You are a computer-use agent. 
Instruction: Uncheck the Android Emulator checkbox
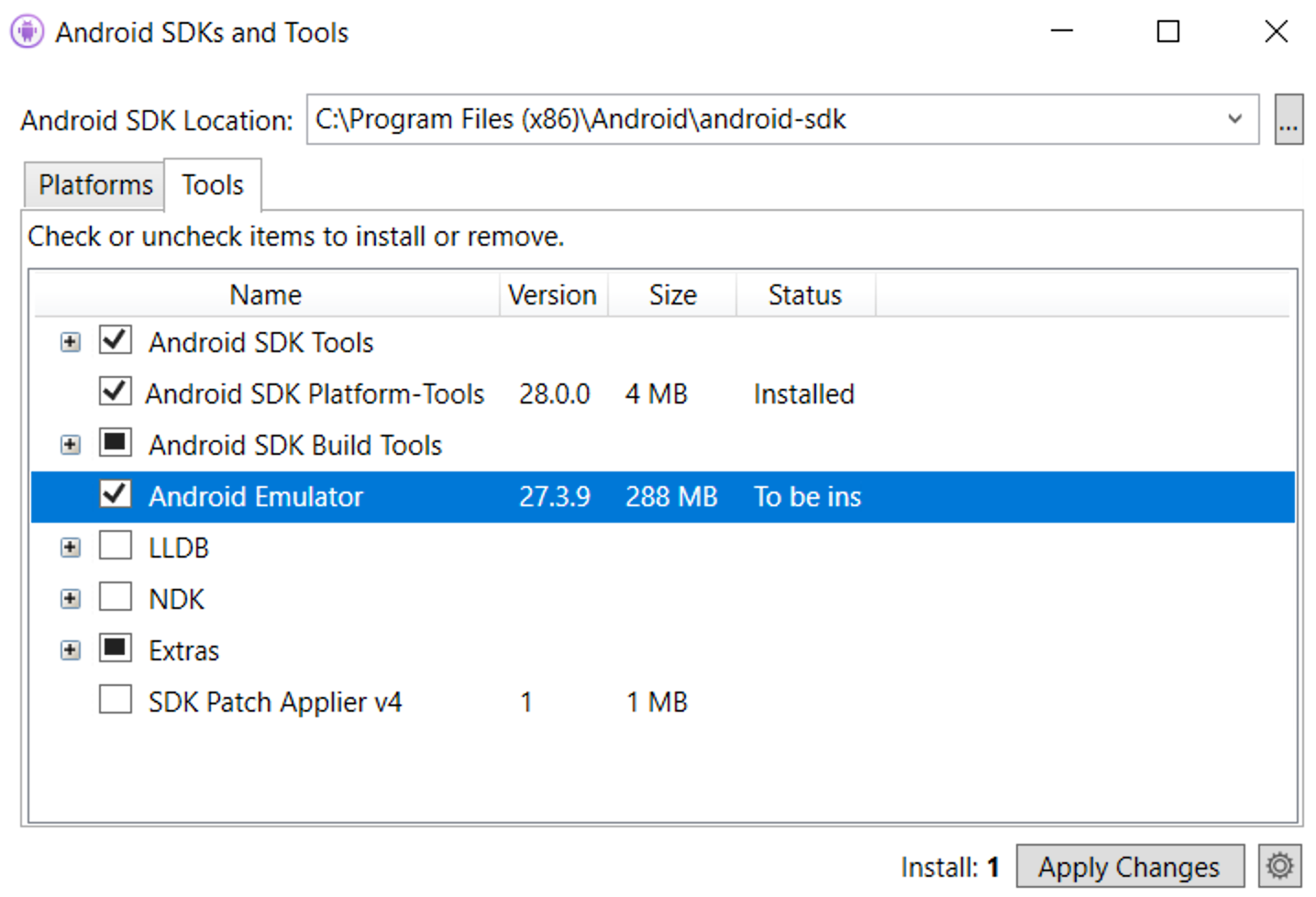coord(116,494)
